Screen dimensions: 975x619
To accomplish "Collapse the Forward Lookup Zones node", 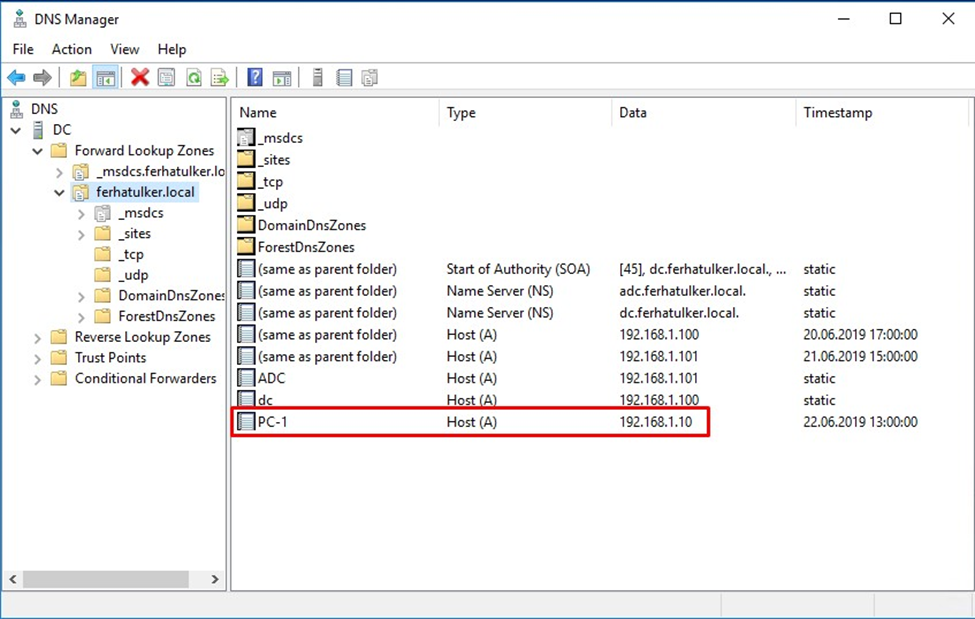I will click(x=38, y=151).
